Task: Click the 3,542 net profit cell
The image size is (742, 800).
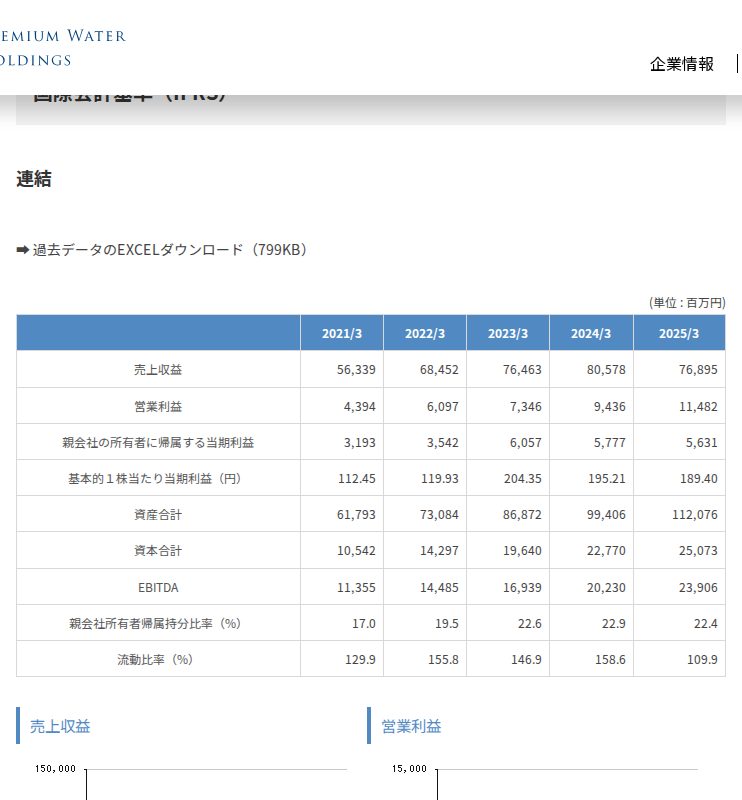Action: click(425, 442)
